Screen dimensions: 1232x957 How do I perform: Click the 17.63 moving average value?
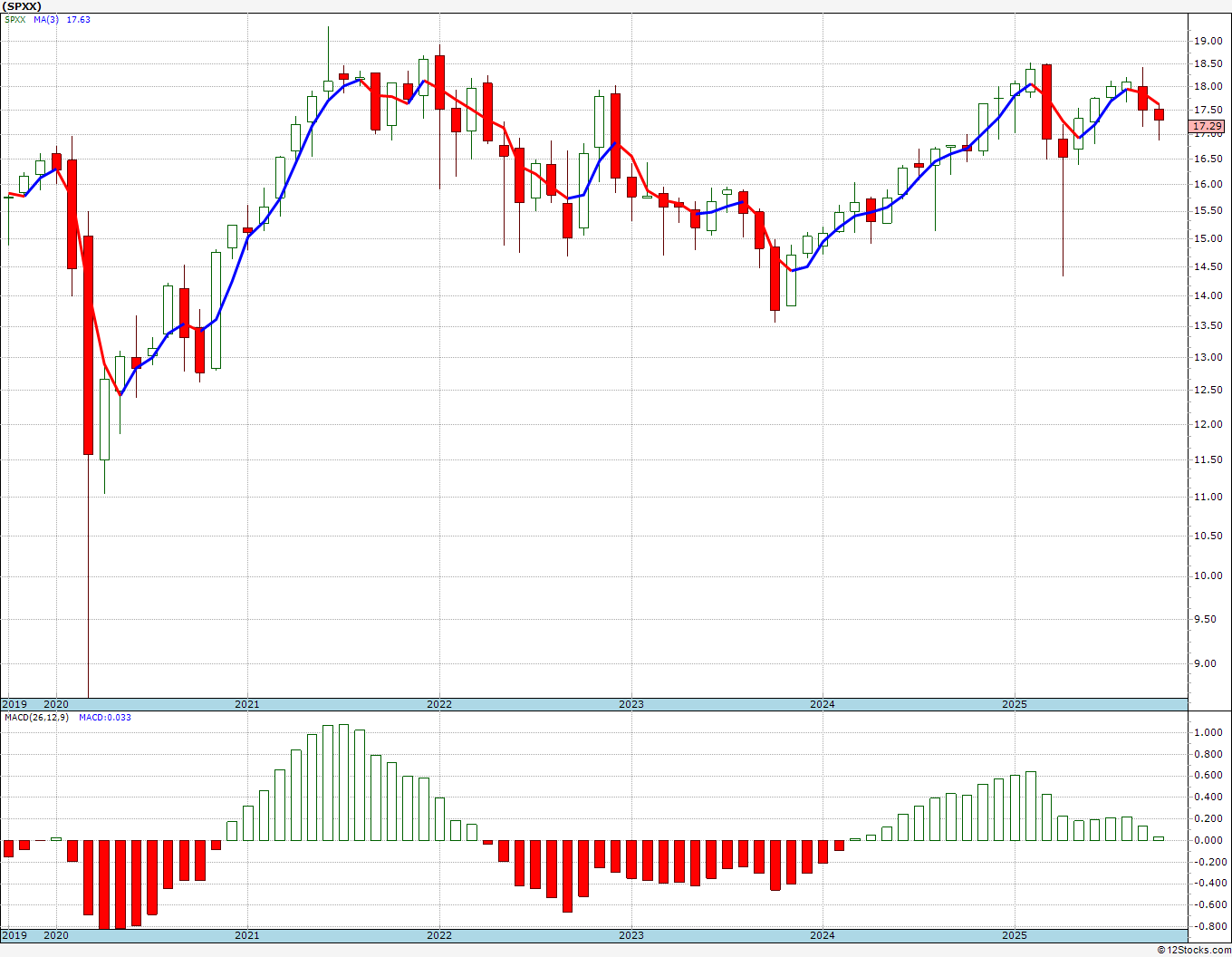click(79, 19)
